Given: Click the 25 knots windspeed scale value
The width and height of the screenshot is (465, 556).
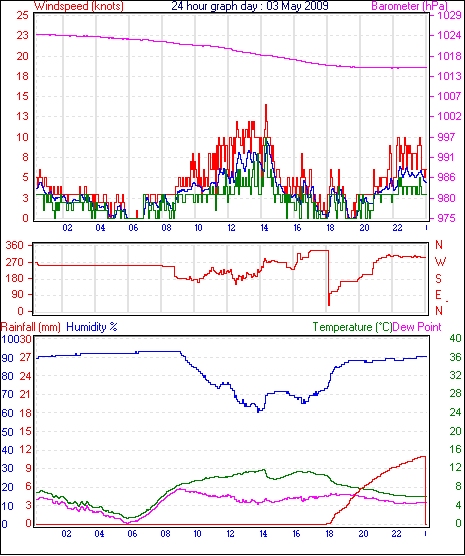Looking at the screenshot, I should click(22, 15).
